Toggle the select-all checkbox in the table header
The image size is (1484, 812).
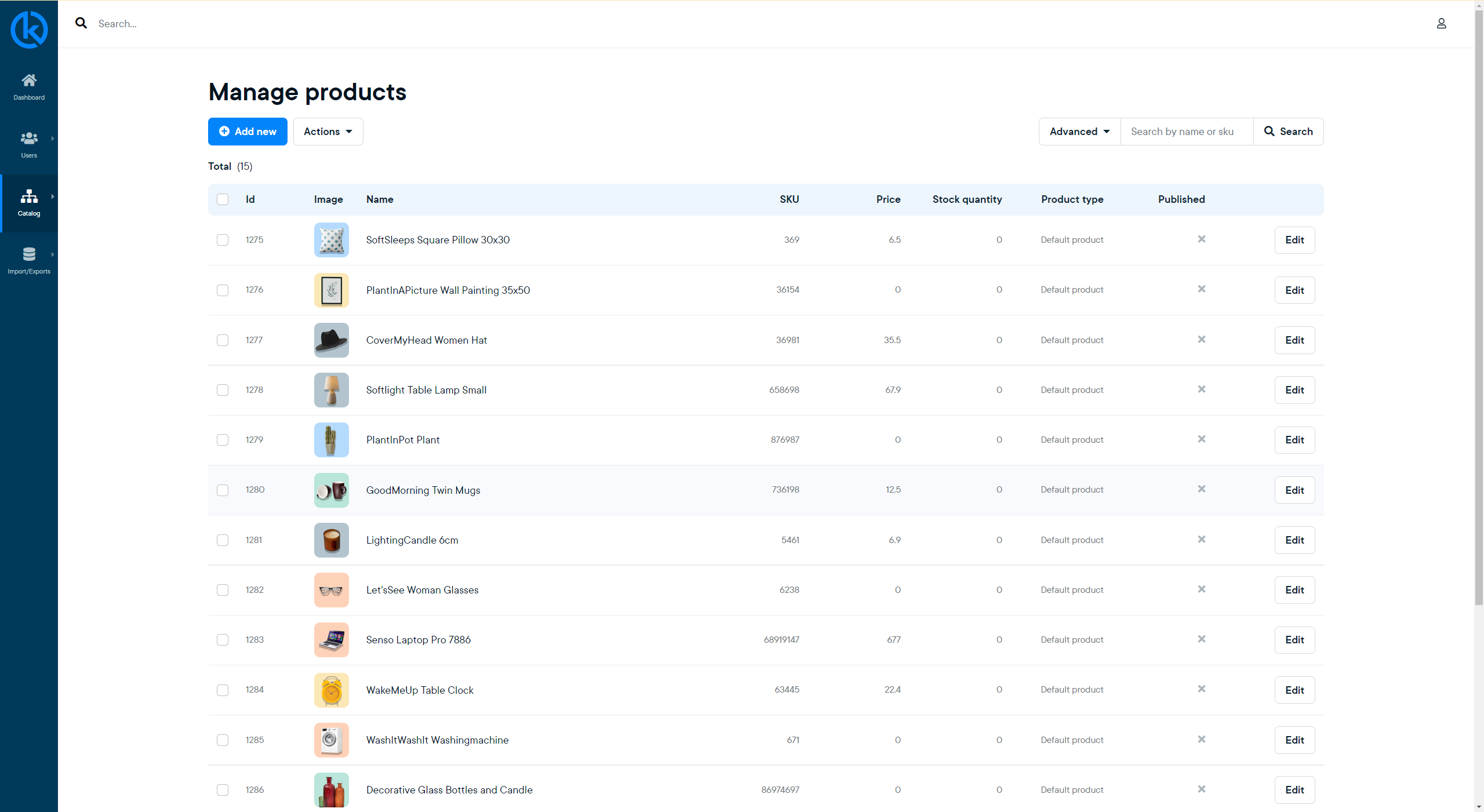point(223,199)
